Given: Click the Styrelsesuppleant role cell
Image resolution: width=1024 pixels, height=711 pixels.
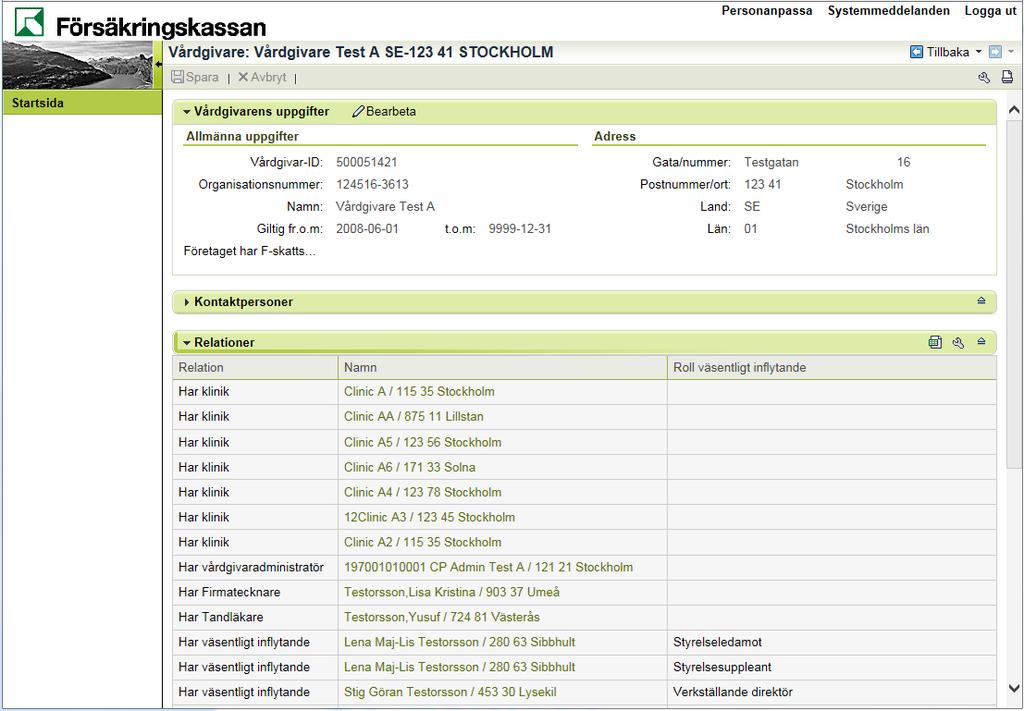Looking at the screenshot, I should click(832, 667).
